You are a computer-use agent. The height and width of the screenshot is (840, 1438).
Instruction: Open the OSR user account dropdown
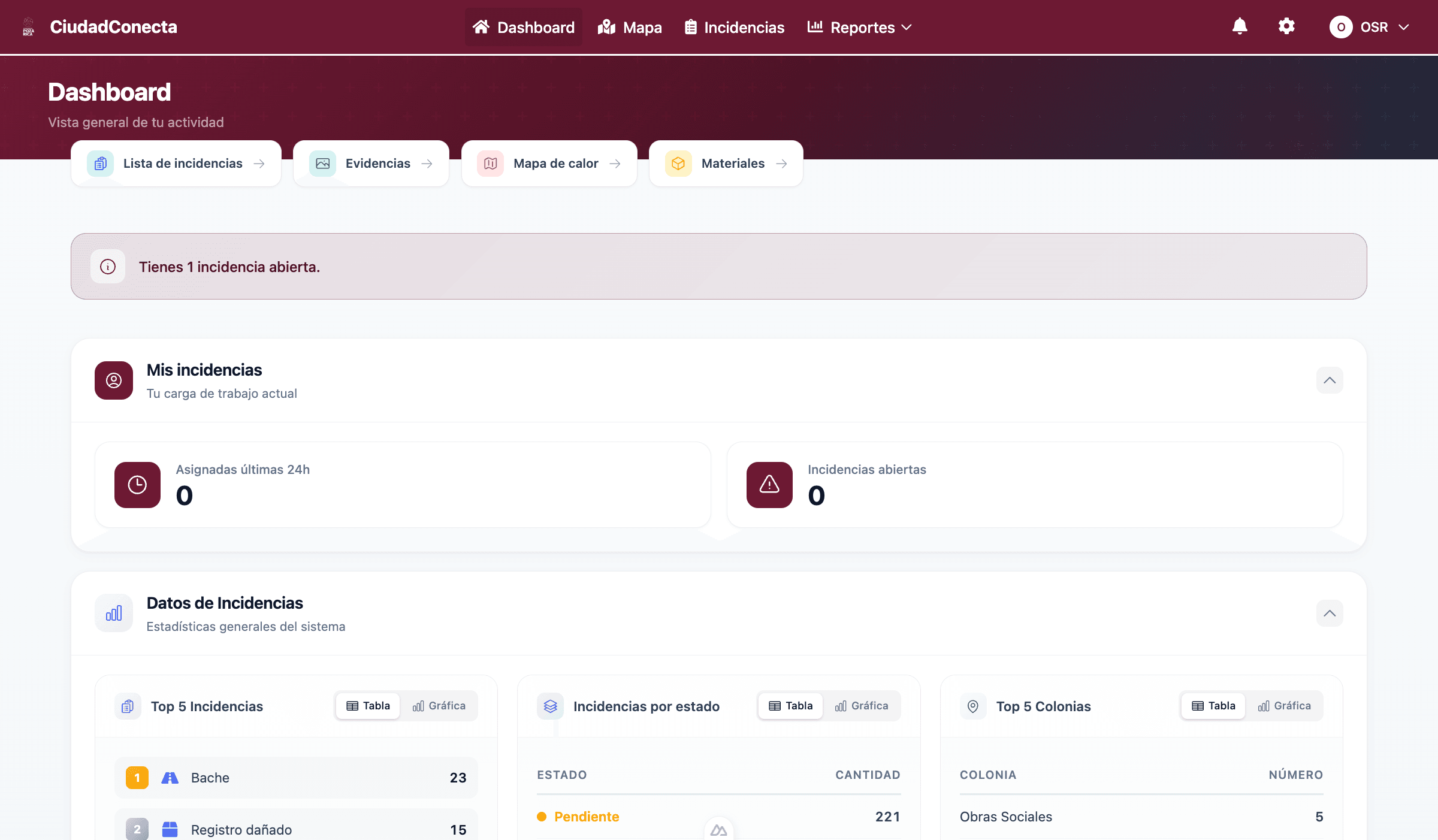click(1370, 27)
